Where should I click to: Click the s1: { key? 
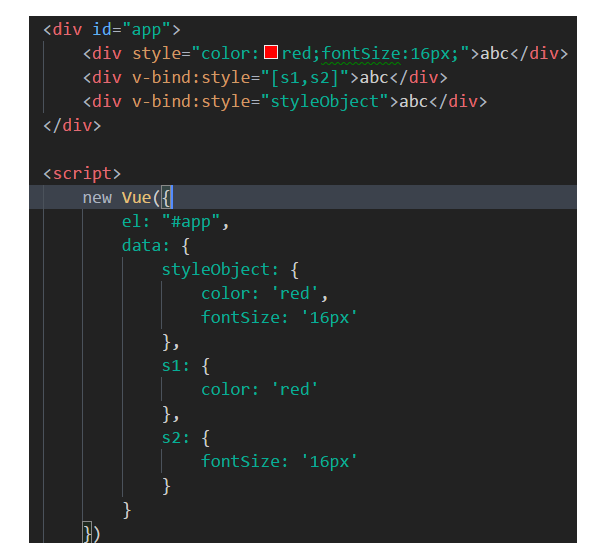tap(186, 366)
